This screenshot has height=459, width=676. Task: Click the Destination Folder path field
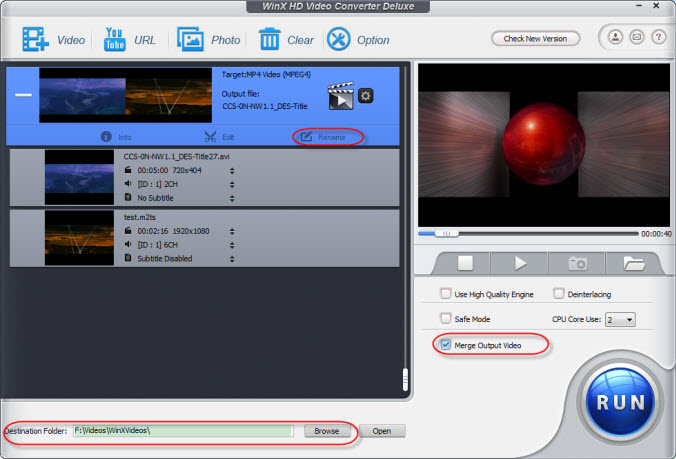coord(183,431)
